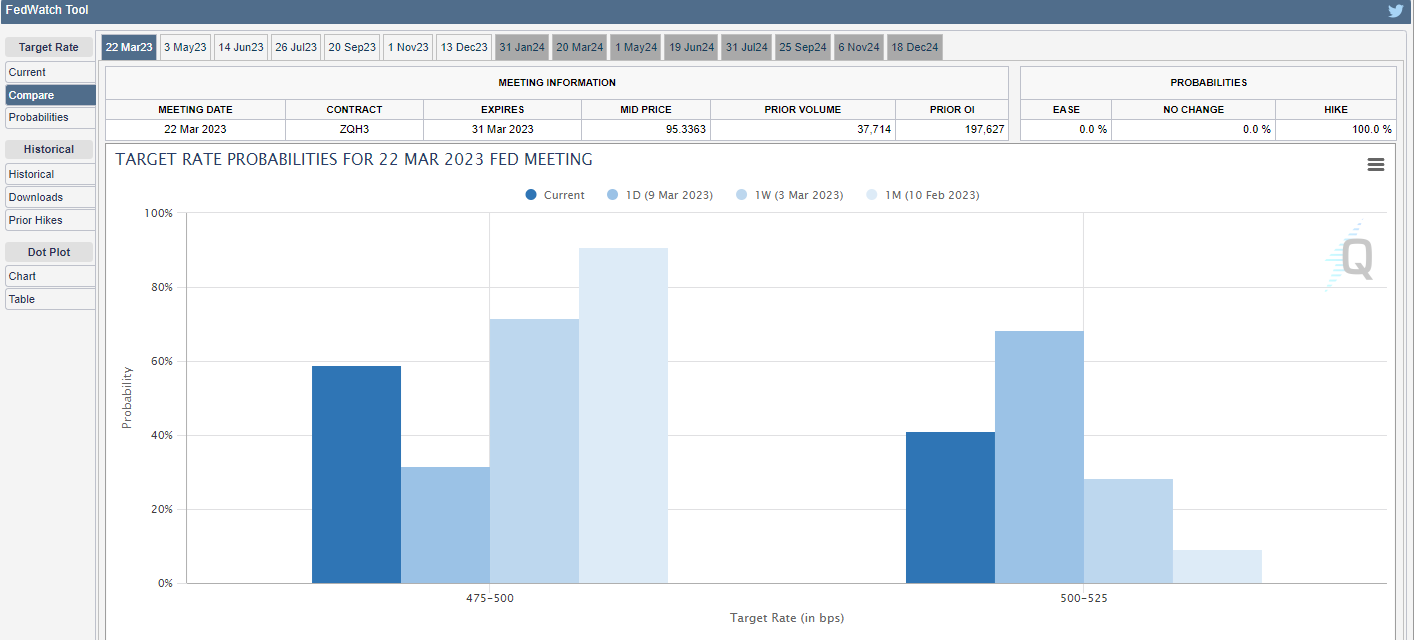The width and height of the screenshot is (1414, 640).
Task: Click the 1W bar for 500-525
Action: click(1128, 531)
